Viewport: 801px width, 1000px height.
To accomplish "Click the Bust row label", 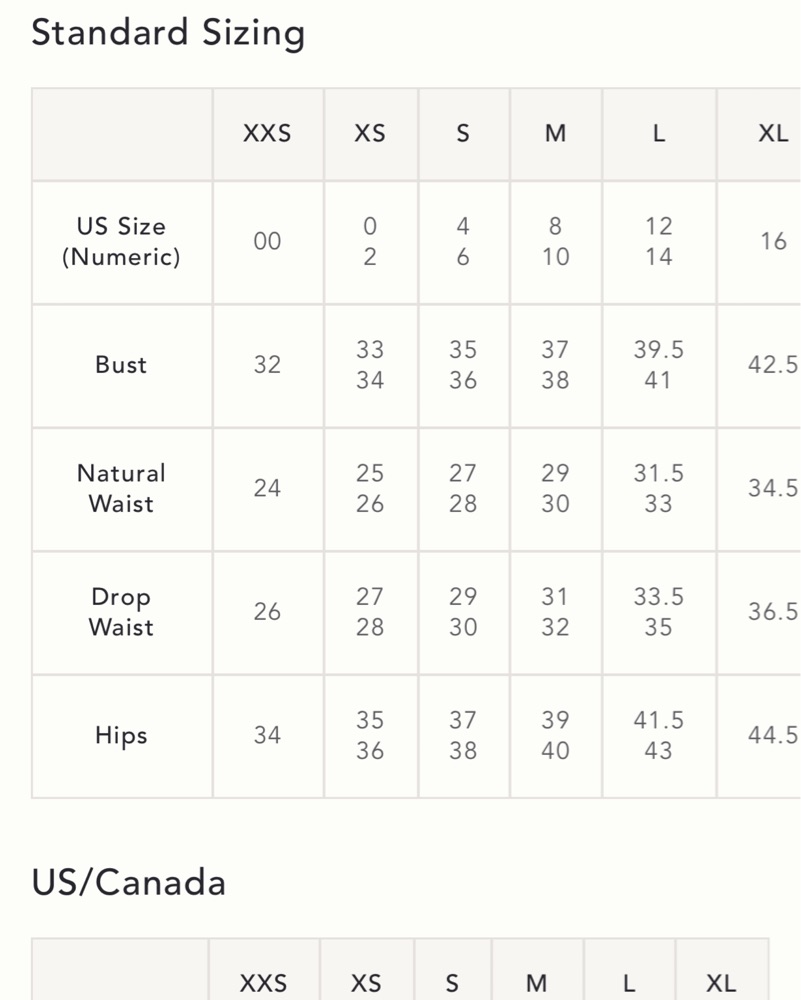I will click(x=121, y=365).
